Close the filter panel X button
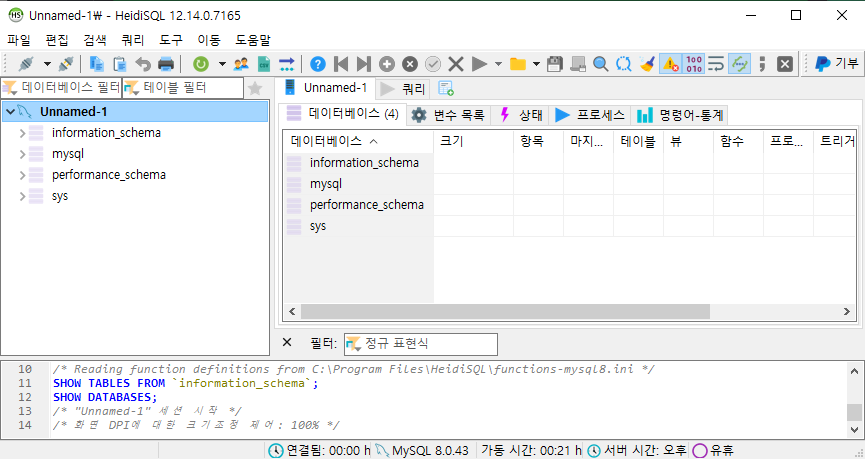The image size is (865, 459). [287, 343]
